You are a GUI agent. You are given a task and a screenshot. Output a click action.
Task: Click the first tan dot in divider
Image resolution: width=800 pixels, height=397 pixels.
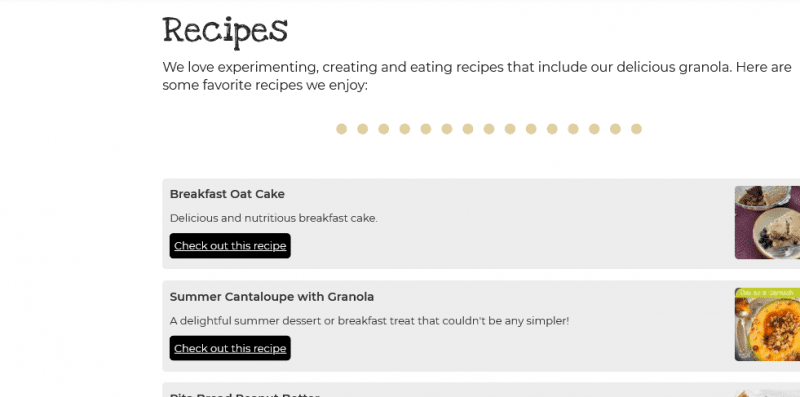point(341,129)
